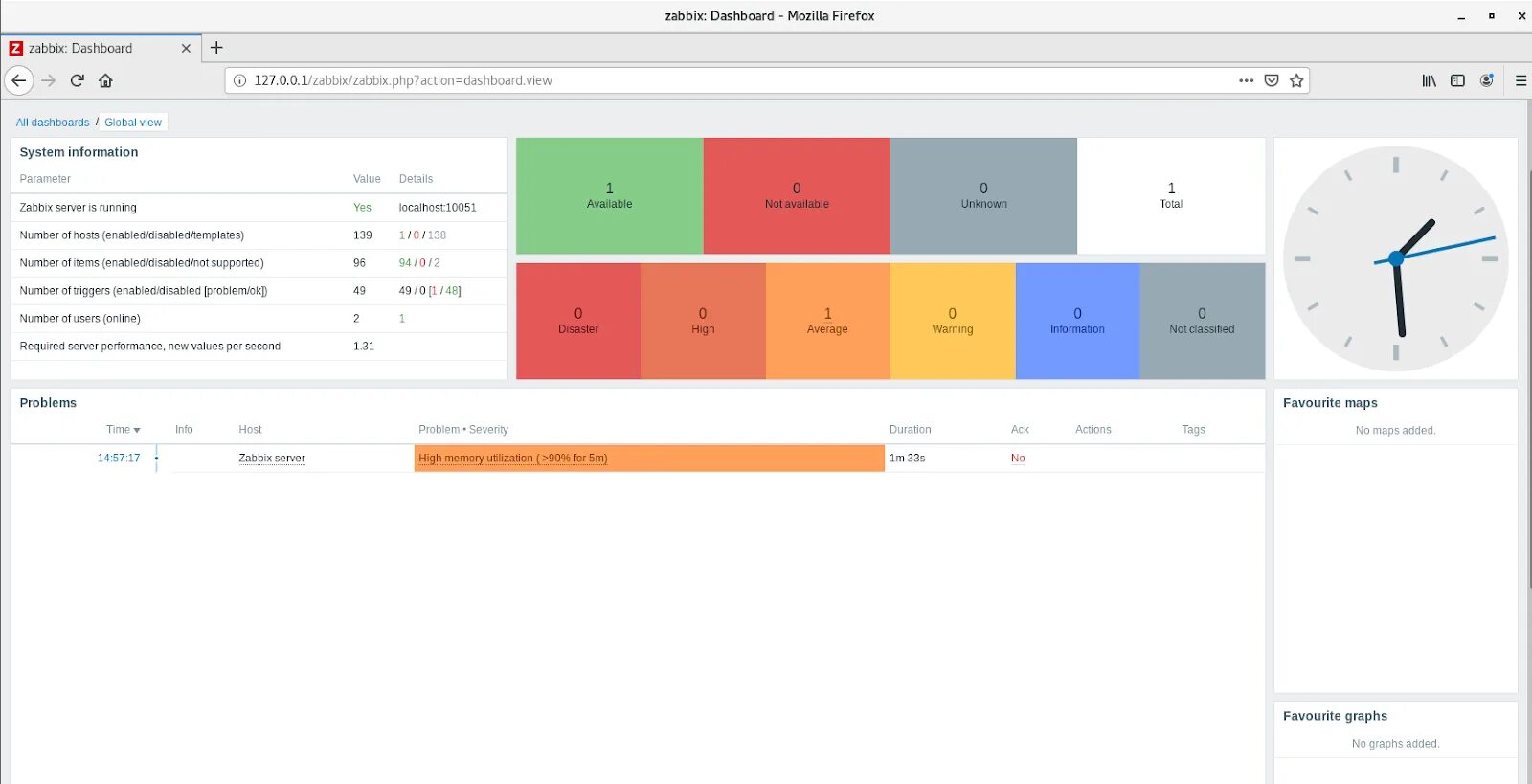Image resolution: width=1532 pixels, height=784 pixels.
Task: Click the duration value 1m 33s
Action: coord(907,459)
